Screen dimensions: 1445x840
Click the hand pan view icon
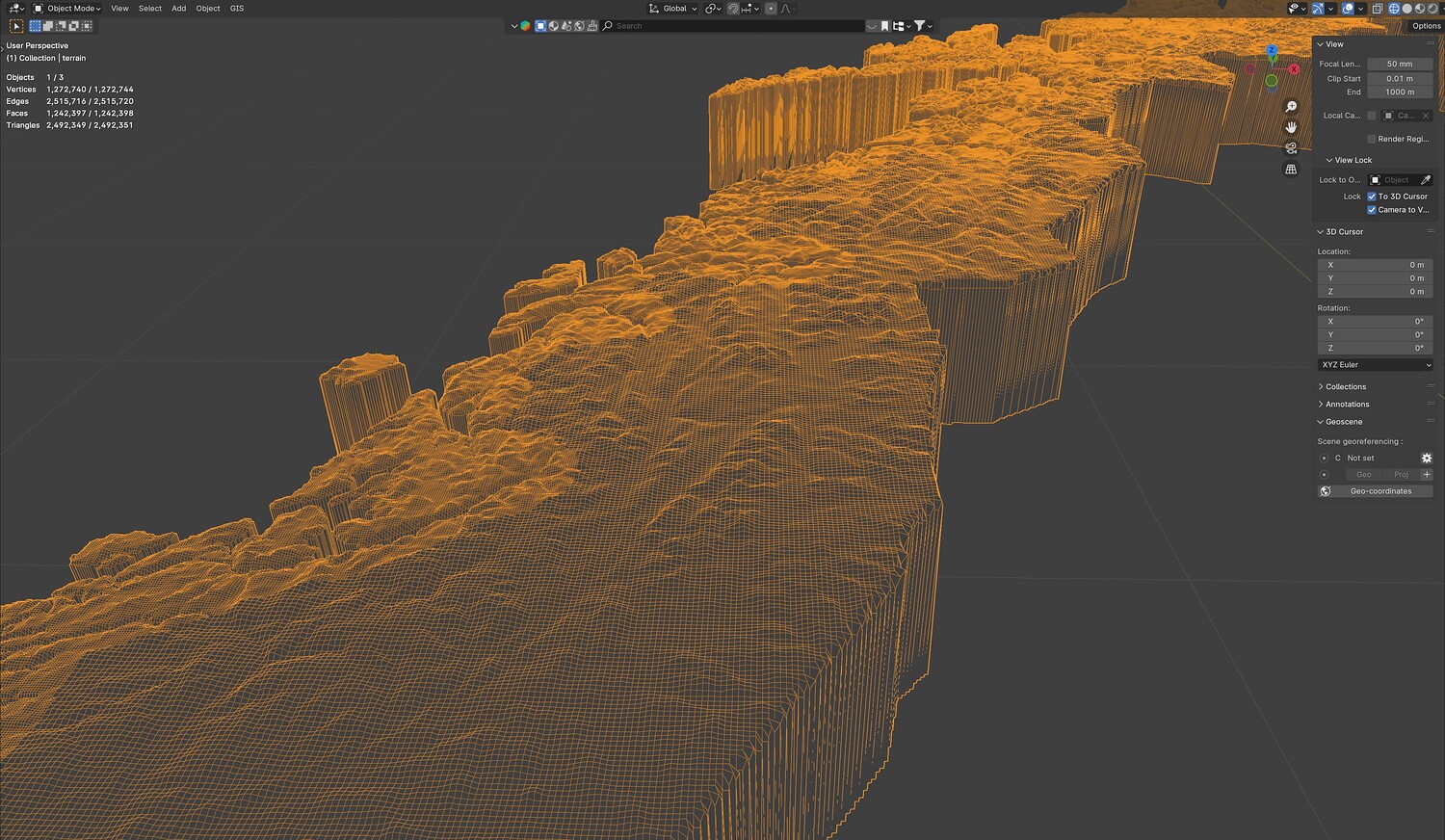(1291, 127)
